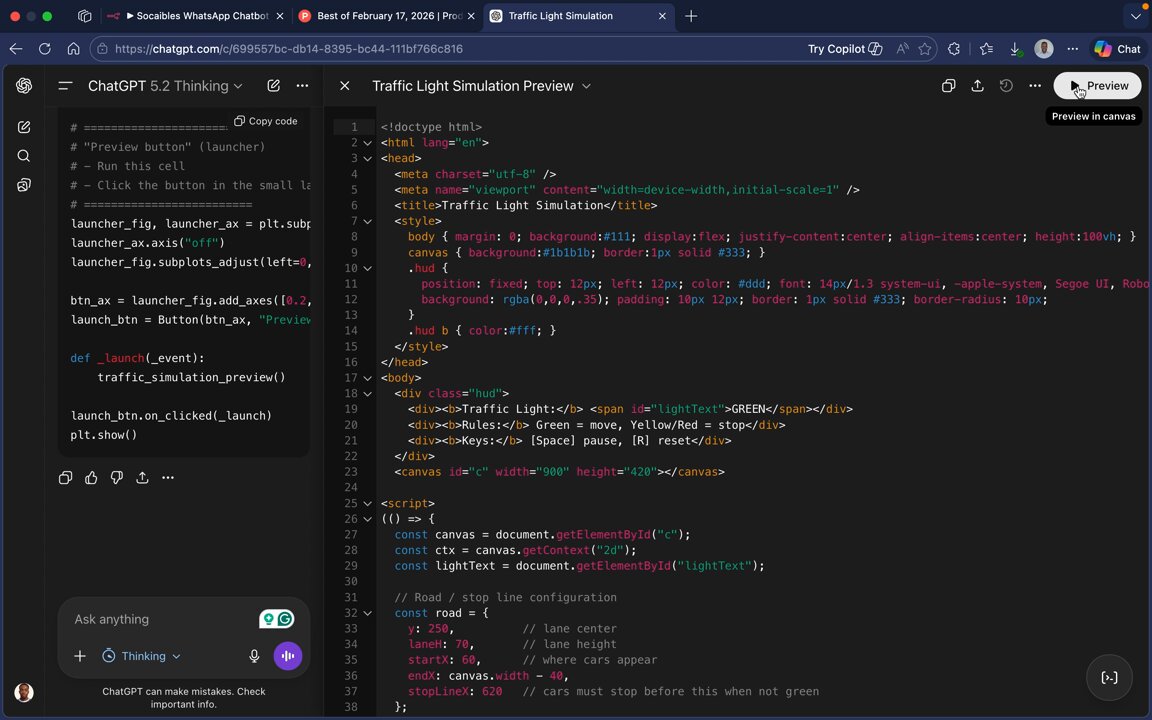Image resolution: width=1152 pixels, height=720 pixels.
Task: Give a thumbs up to the response
Action: 91,478
